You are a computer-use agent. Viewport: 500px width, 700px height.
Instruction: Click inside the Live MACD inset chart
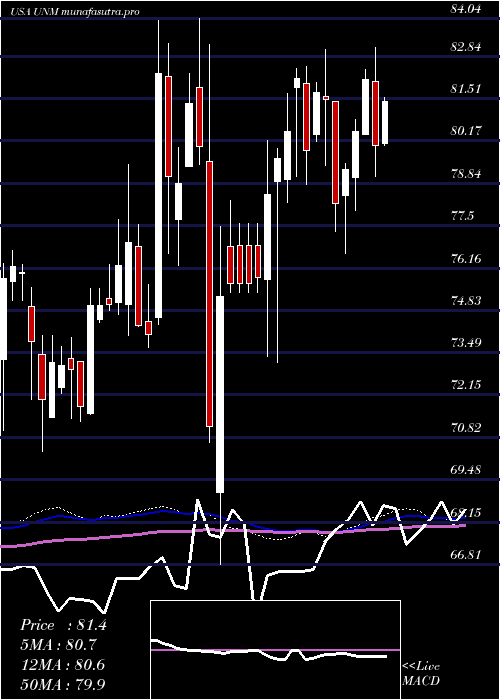tap(275, 650)
